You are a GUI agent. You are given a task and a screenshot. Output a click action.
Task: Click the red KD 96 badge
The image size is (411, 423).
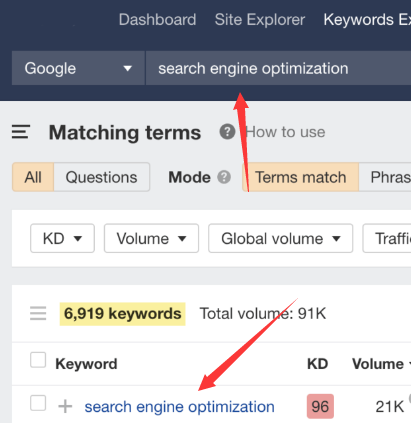point(320,406)
